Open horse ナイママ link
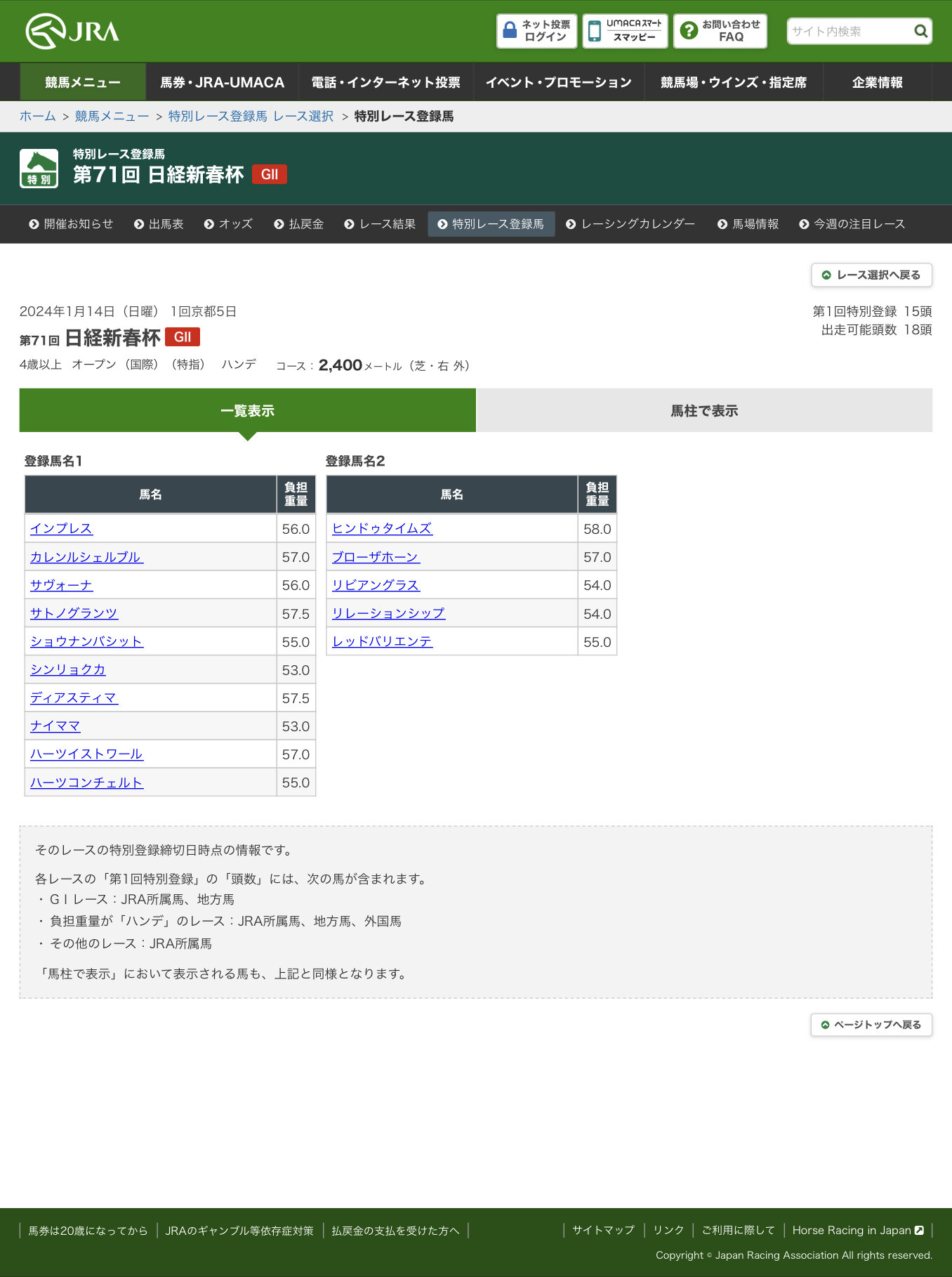The image size is (952, 1277). click(55, 726)
